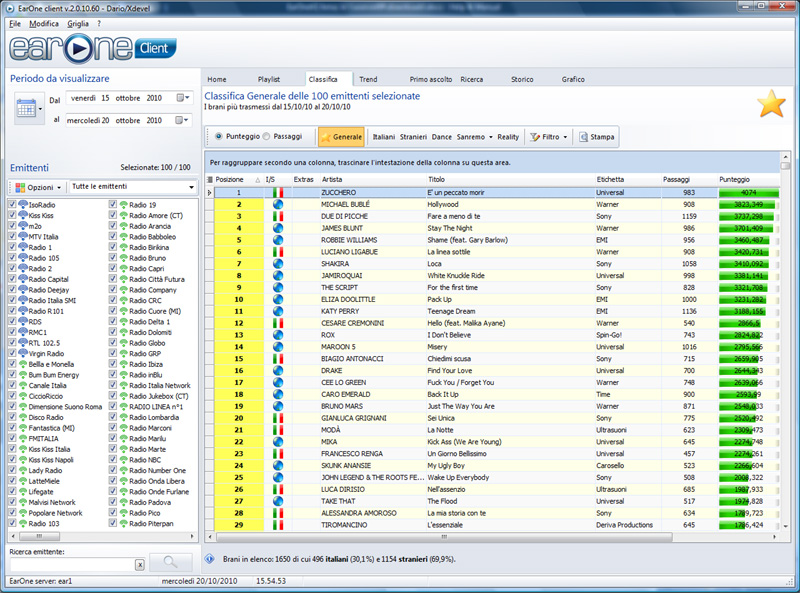
Task: Click the Opzioni colored squares icon
Action: coord(20,187)
